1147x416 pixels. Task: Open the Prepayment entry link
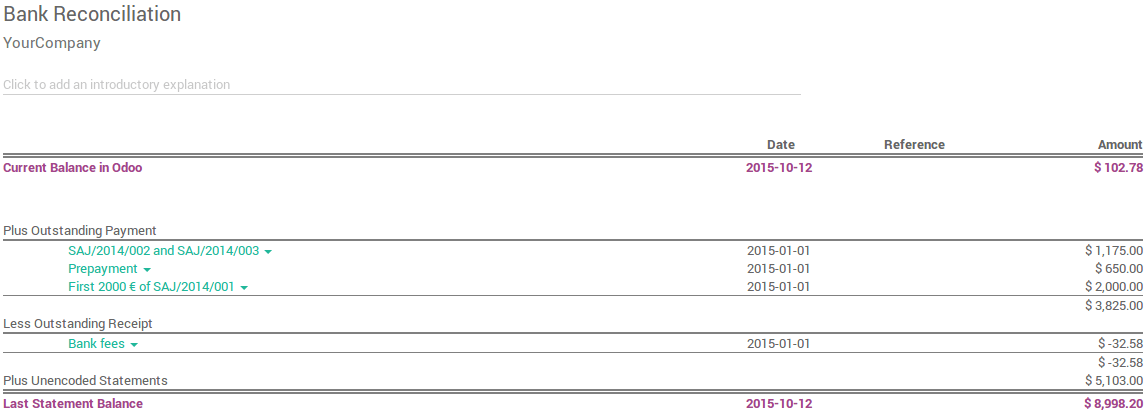(103, 269)
